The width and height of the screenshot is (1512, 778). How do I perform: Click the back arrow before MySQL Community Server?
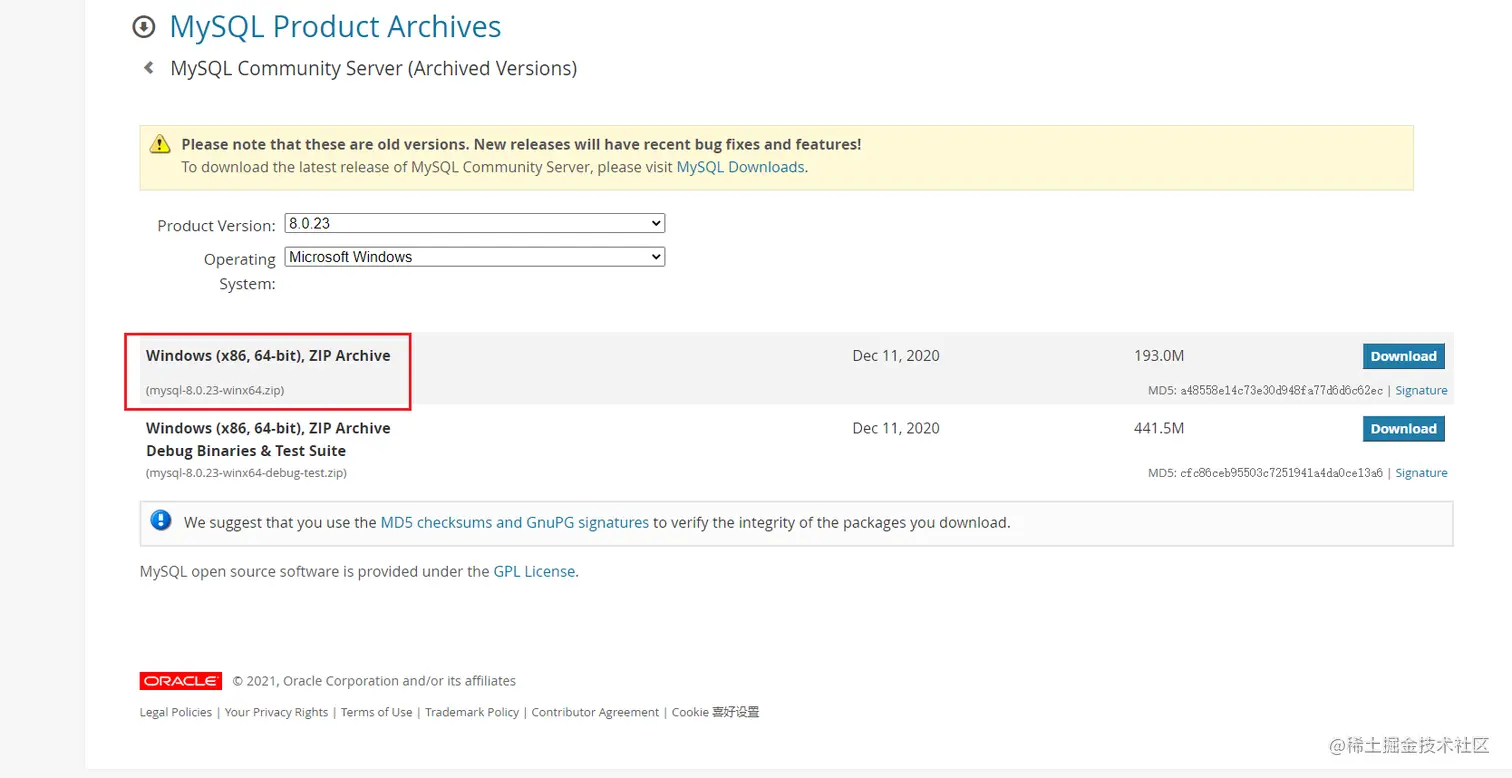[149, 68]
